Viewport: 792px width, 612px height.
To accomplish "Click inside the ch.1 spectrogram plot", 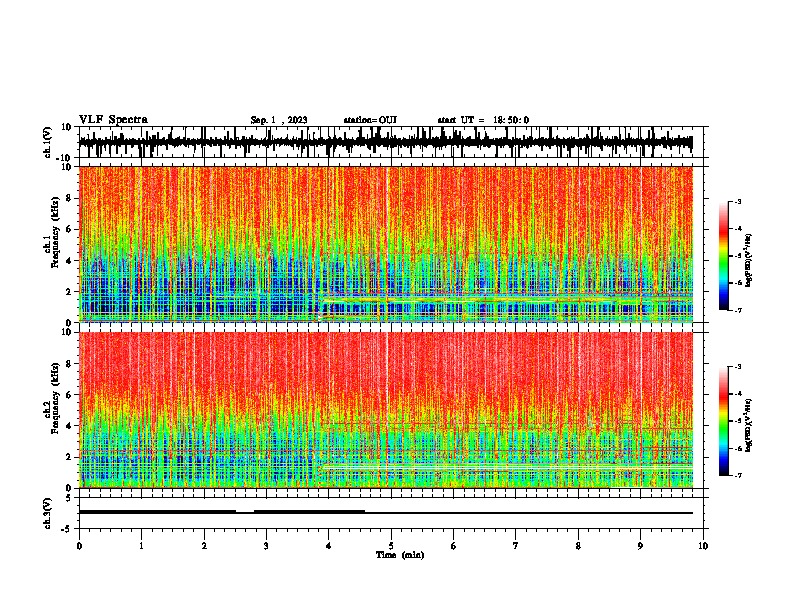I will [386, 244].
